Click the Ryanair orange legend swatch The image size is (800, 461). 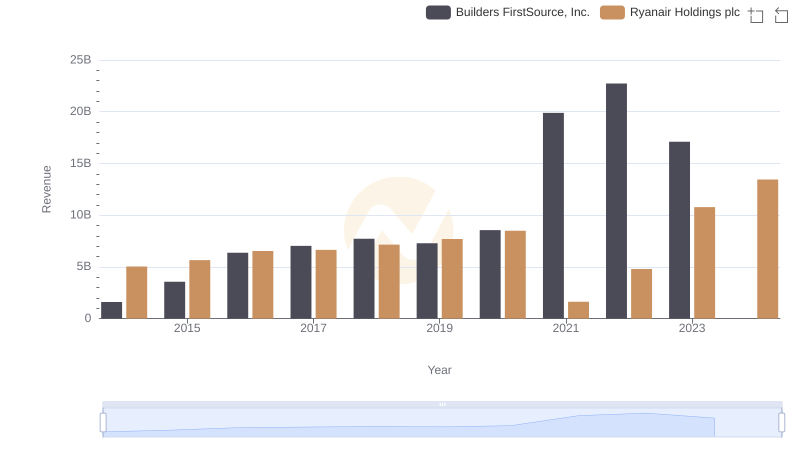(x=612, y=12)
